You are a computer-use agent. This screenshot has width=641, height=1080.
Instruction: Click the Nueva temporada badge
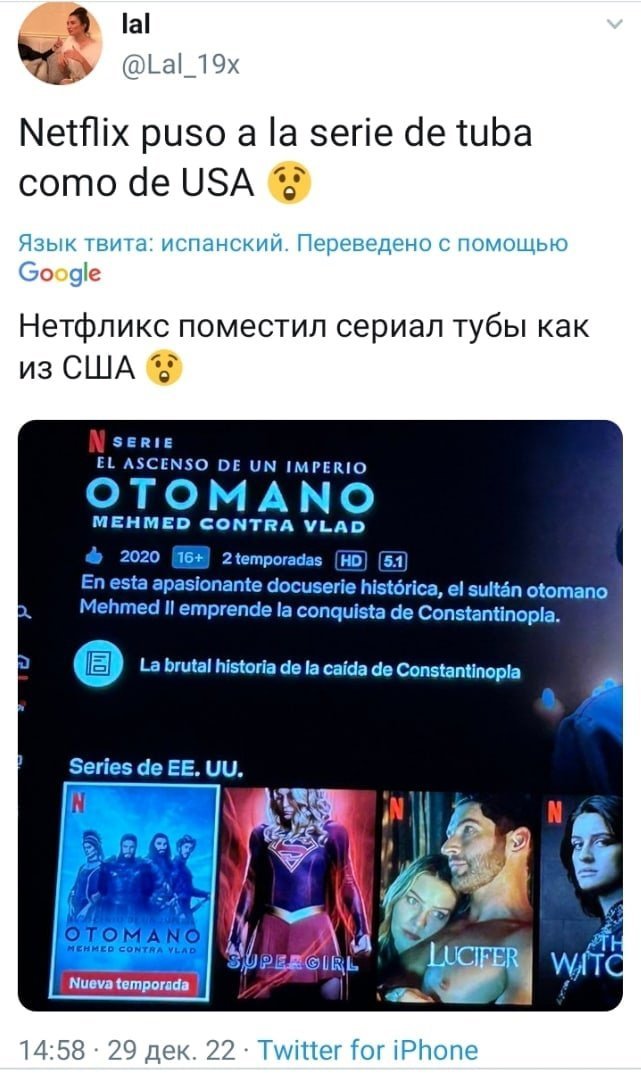(129, 984)
